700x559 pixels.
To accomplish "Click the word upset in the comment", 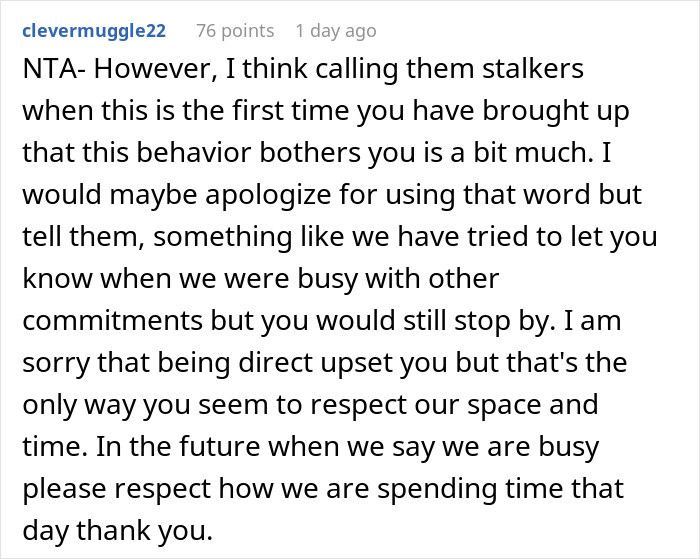I will [355, 363].
